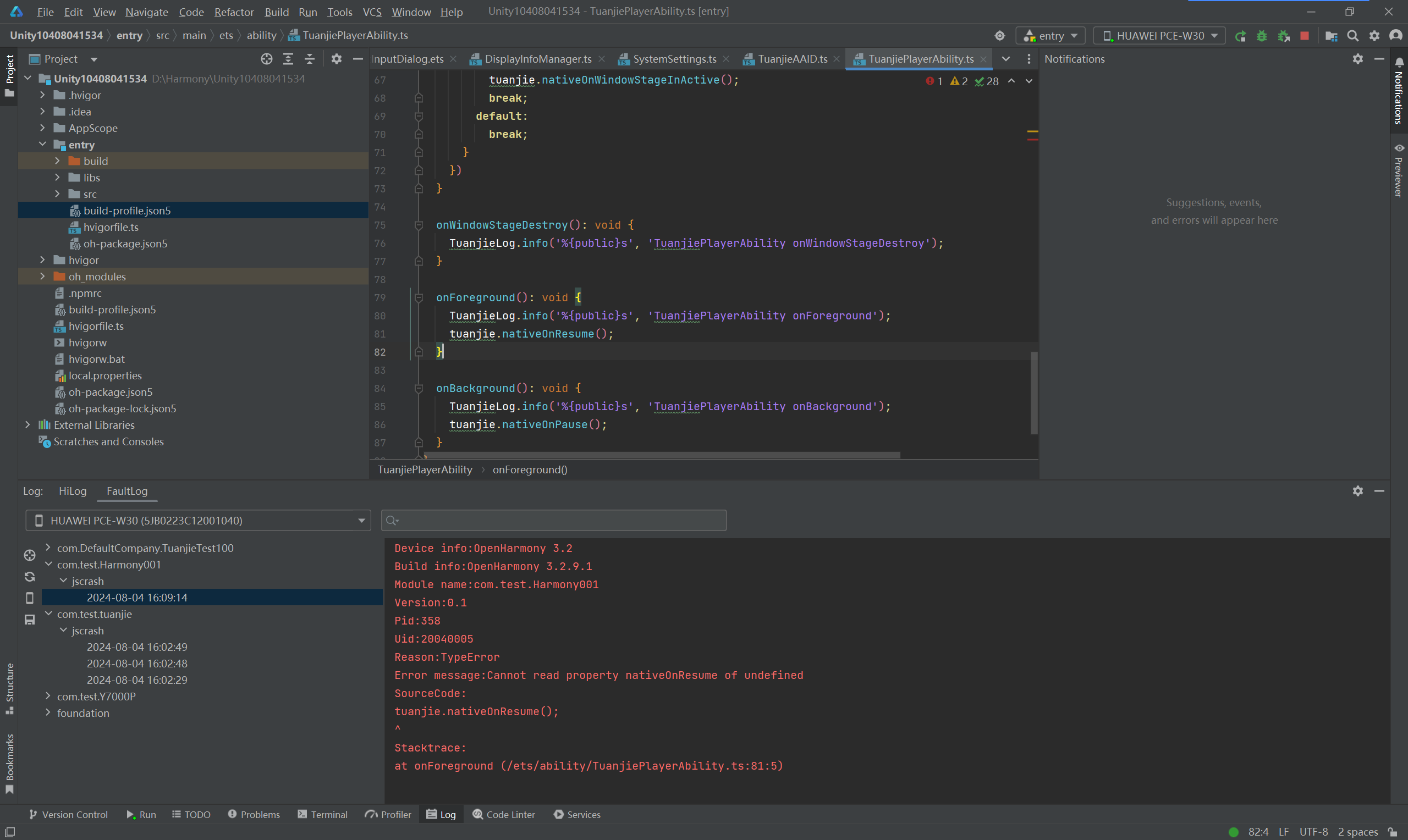Open the Build menu

click(x=276, y=12)
